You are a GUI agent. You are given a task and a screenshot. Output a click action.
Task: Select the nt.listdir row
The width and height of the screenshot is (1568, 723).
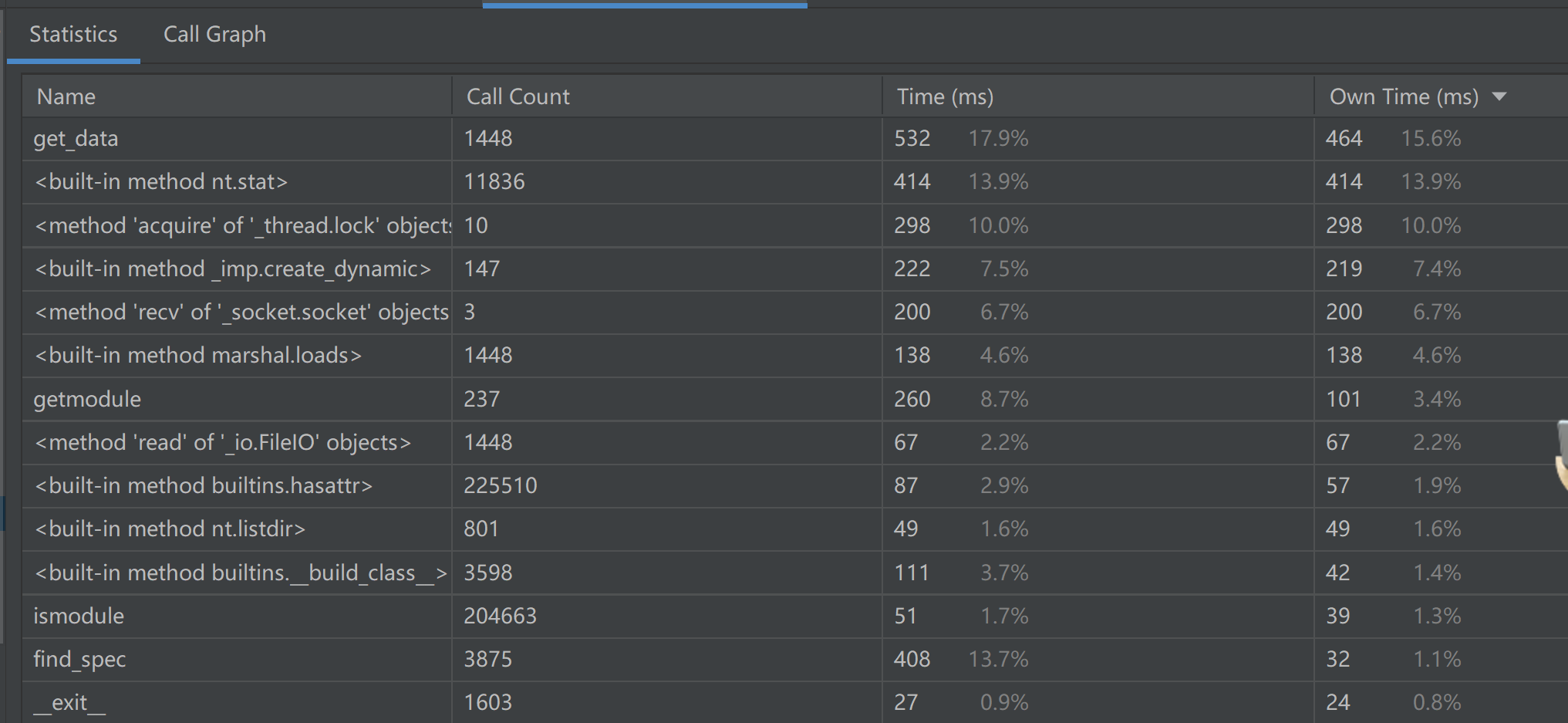pos(170,529)
